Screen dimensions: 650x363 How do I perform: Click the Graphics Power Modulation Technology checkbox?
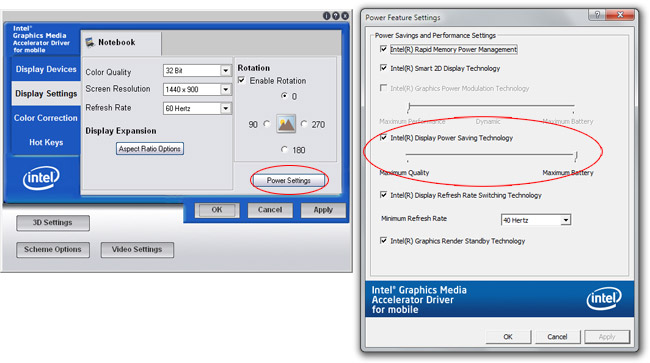tap(383, 87)
